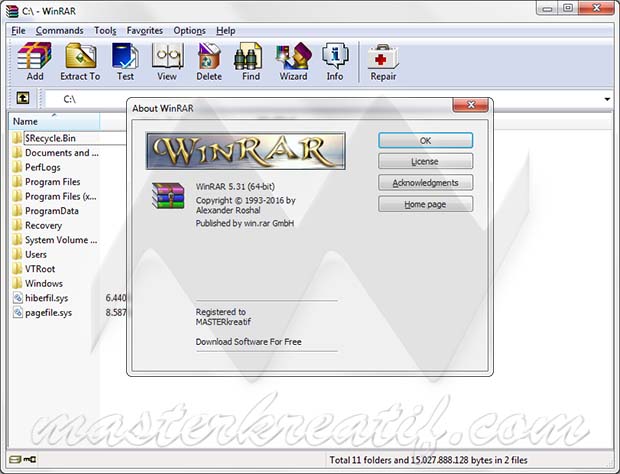
Task: Click the WinRAR books icon in About dialog
Action: point(168,196)
